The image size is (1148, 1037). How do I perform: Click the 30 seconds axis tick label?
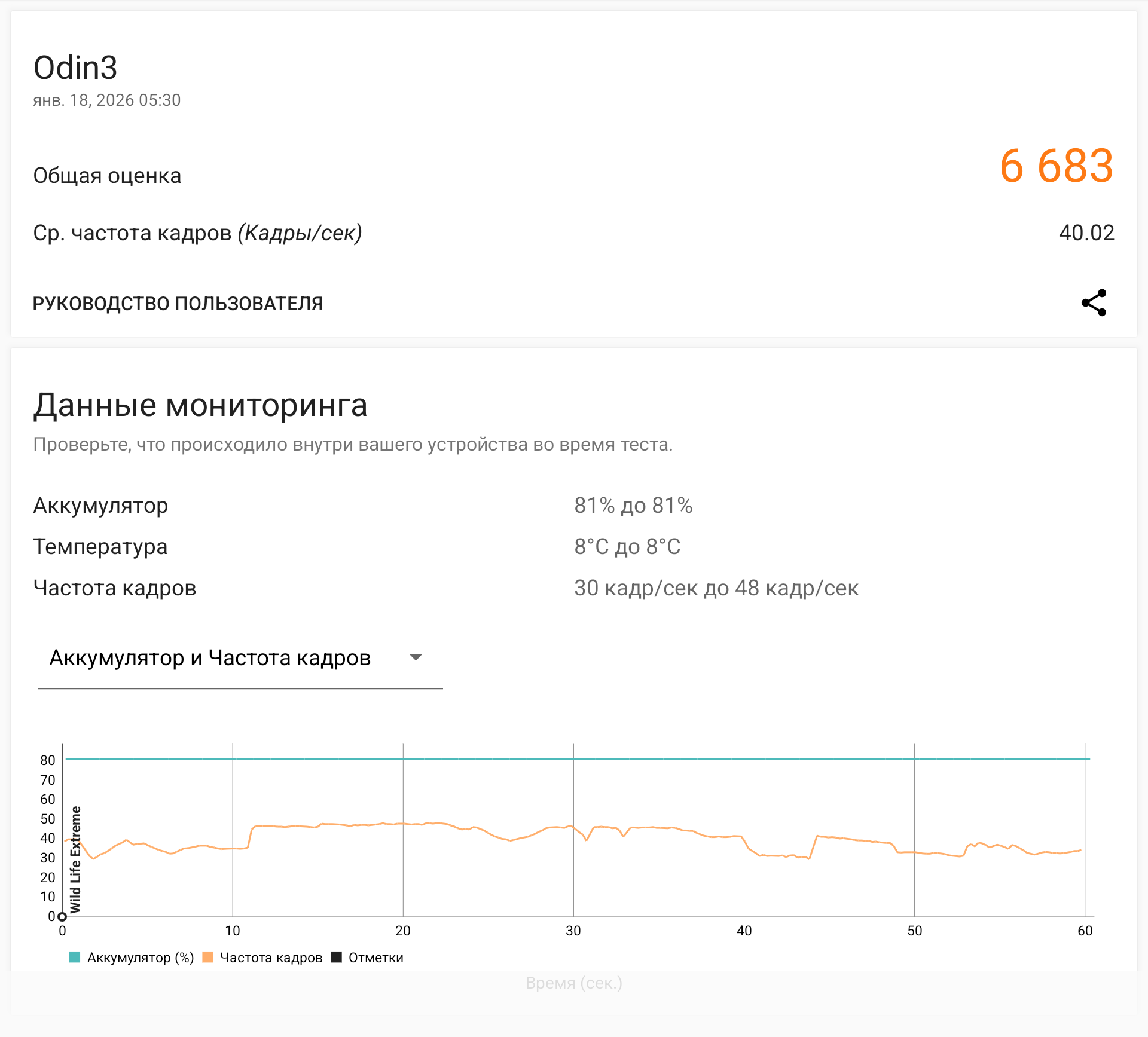pyautogui.click(x=573, y=931)
